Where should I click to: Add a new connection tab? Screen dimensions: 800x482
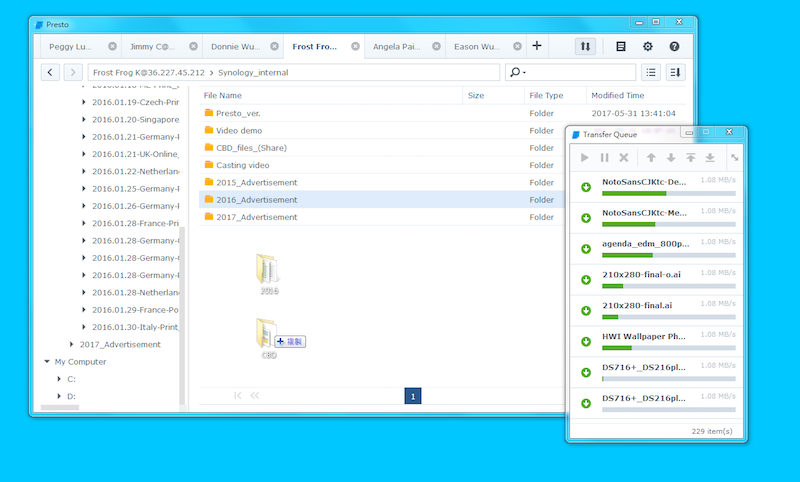click(x=537, y=46)
